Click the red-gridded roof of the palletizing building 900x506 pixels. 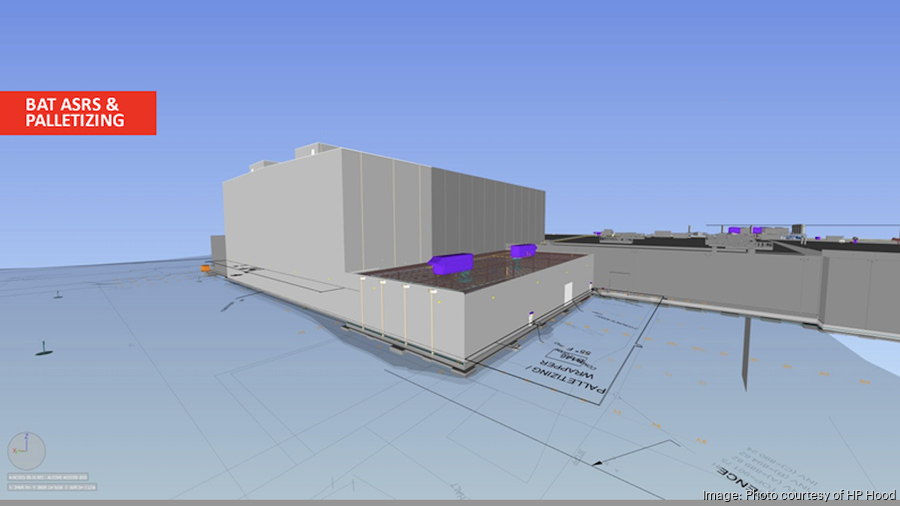480,272
